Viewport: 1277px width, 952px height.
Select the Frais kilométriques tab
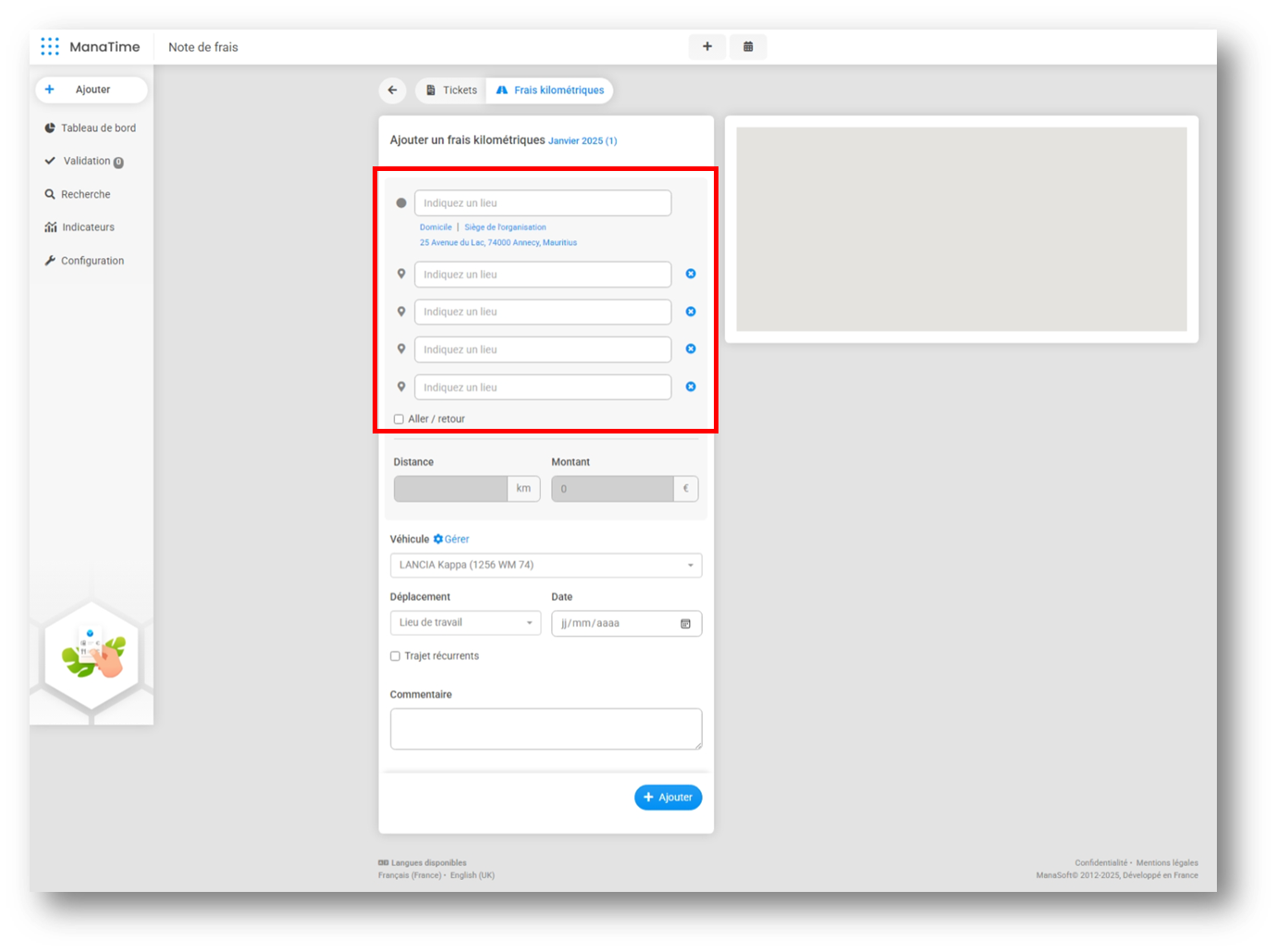[549, 90]
